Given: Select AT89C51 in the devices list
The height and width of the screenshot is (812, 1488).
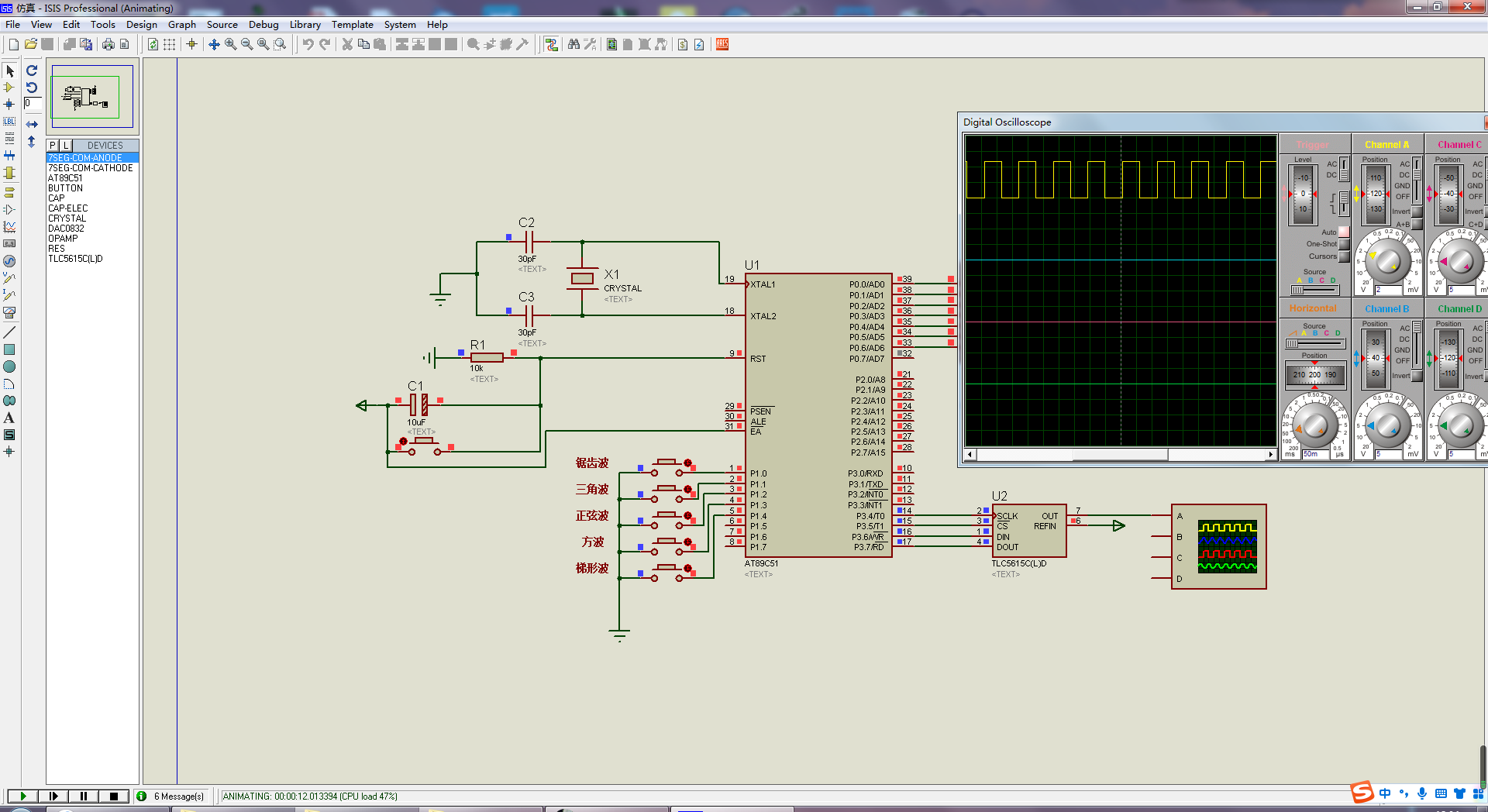Looking at the screenshot, I should pyautogui.click(x=65, y=178).
